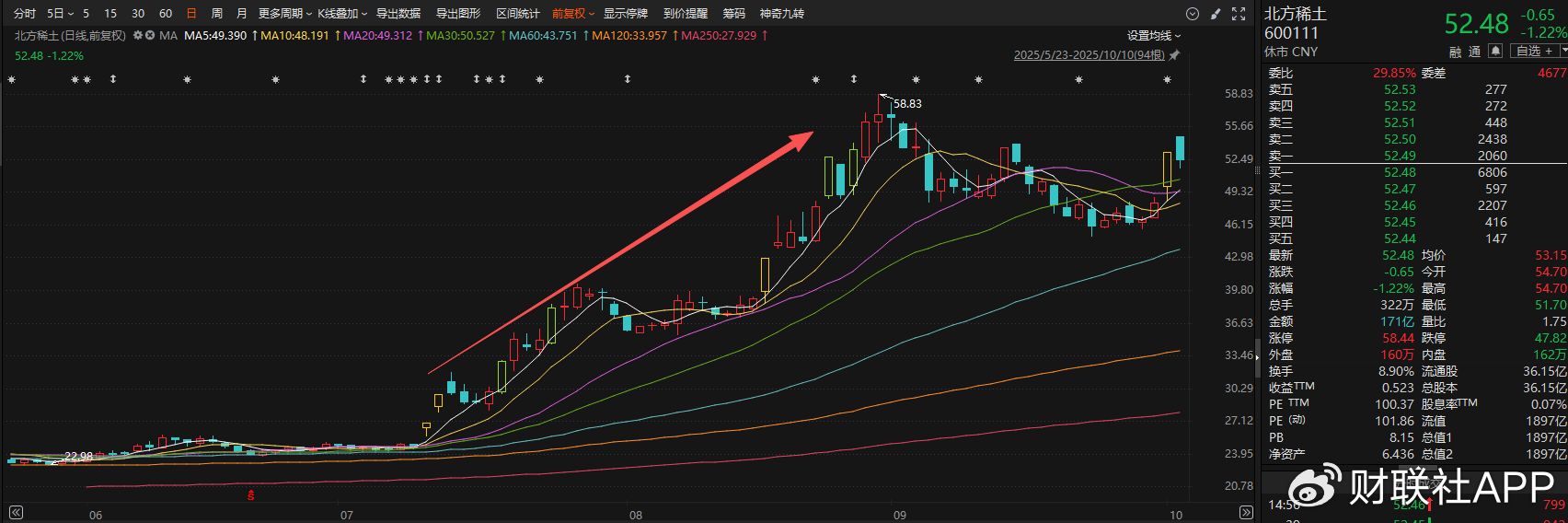Toggle the 筹码 chip distribution panel
The image size is (1568, 523).
(734, 14)
